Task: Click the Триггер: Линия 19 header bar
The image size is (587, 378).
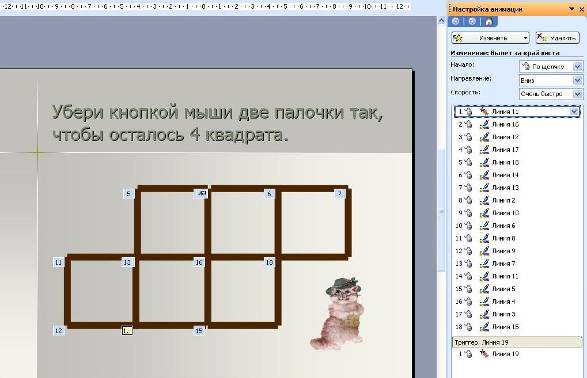Action: [x=517, y=342]
